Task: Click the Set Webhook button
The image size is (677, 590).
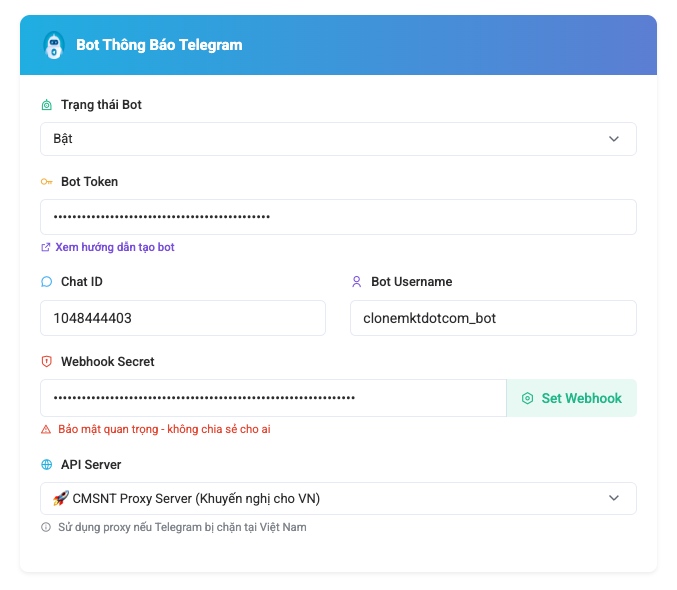Action: [572, 398]
